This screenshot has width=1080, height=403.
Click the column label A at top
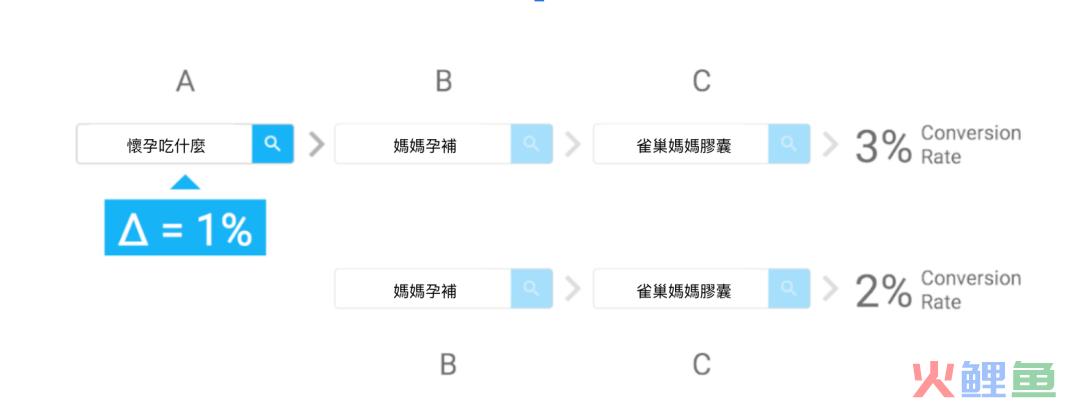(x=185, y=81)
